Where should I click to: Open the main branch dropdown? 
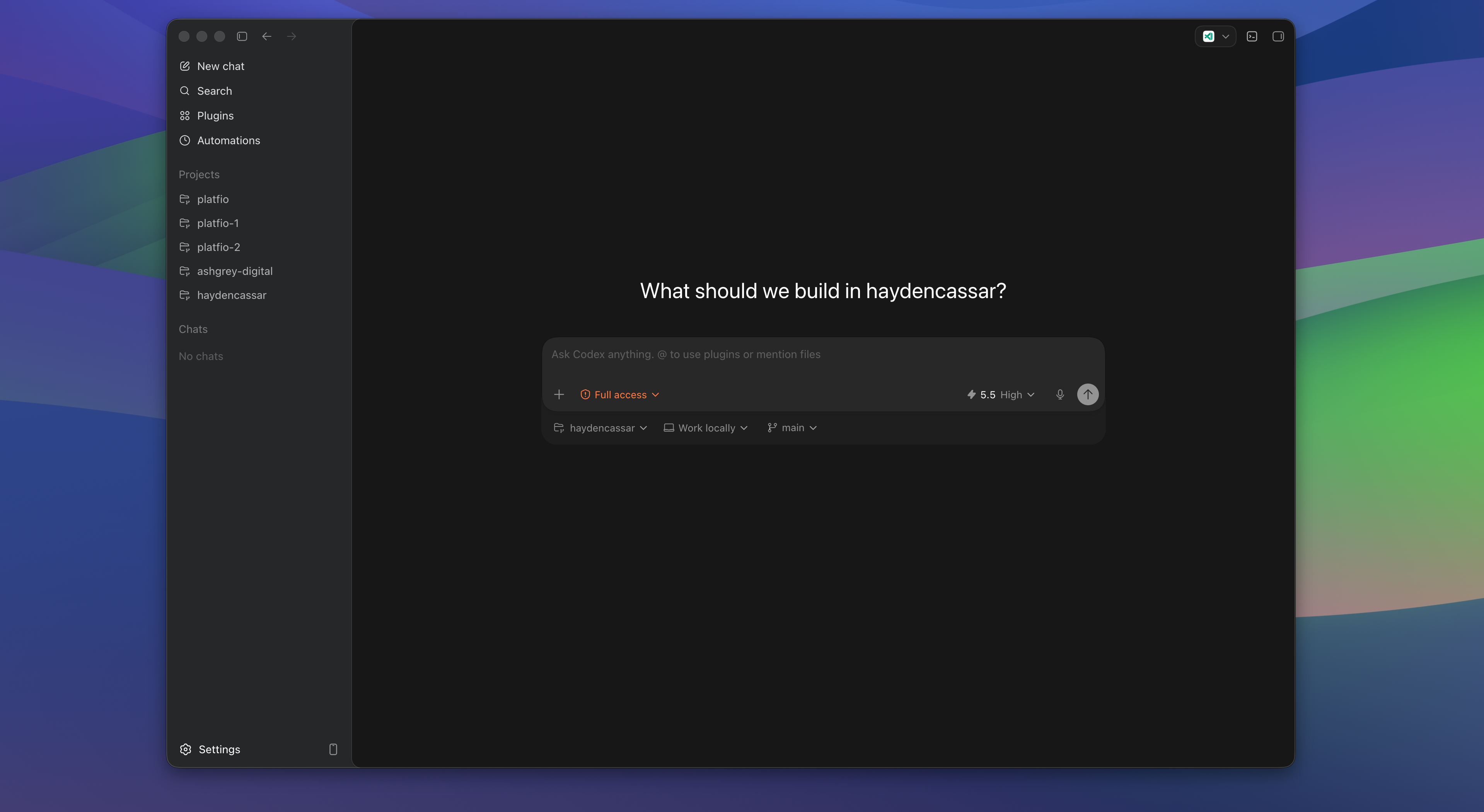click(792, 428)
